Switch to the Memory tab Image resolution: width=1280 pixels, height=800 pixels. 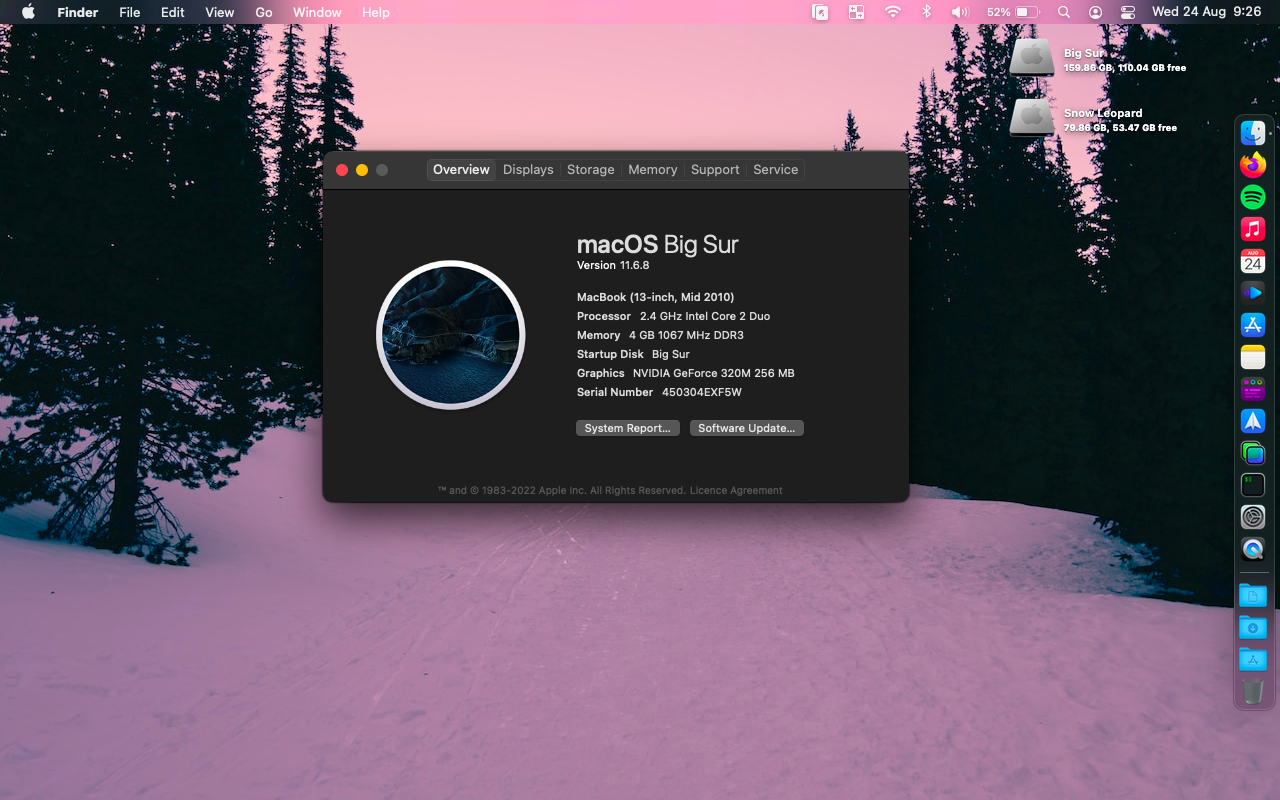click(x=653, y=170)
